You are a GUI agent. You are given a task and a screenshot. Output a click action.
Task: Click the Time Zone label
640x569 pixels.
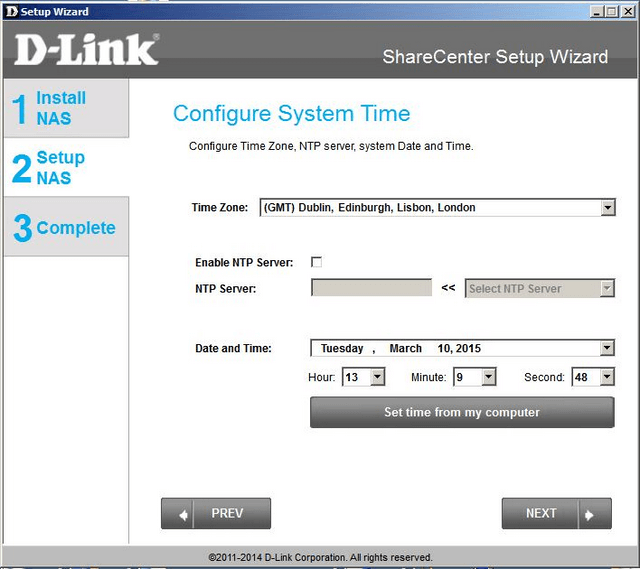click(x=220, y=207)
